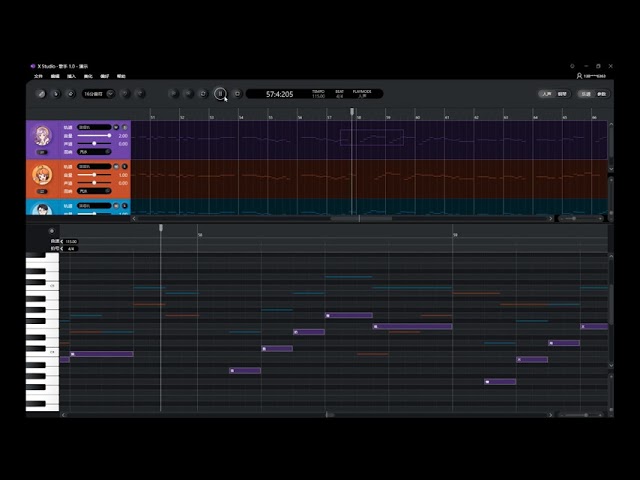This screenshot has height=480, width=640.
Task: Select the hand pointer tool in toolbar
Action: 56,94
